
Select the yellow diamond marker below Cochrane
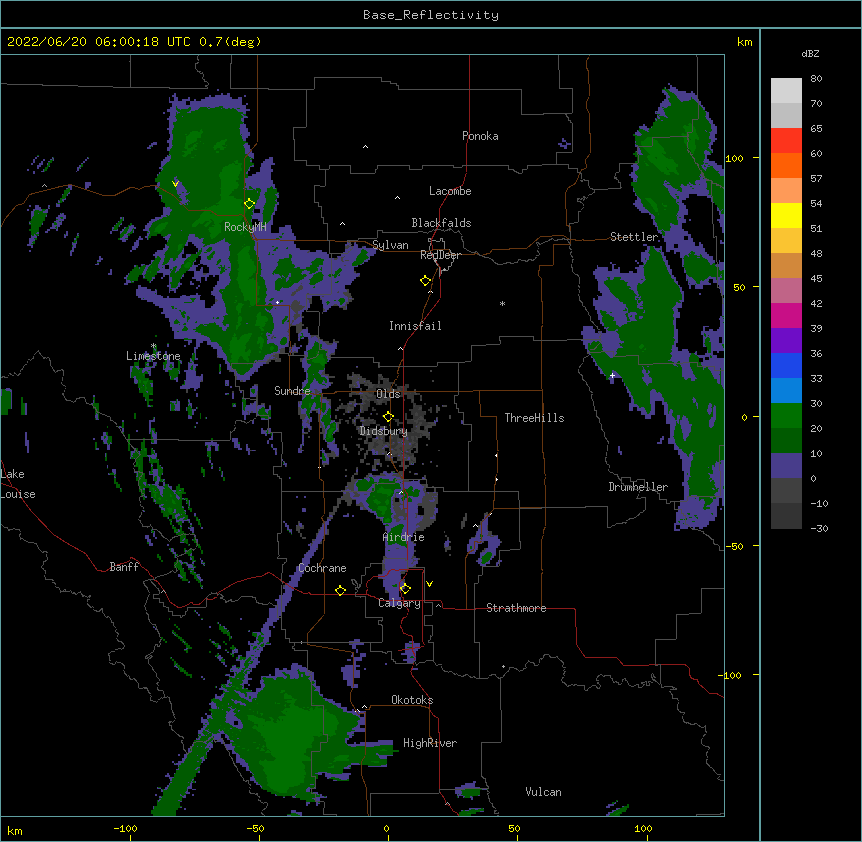click(x=340, y=591)
